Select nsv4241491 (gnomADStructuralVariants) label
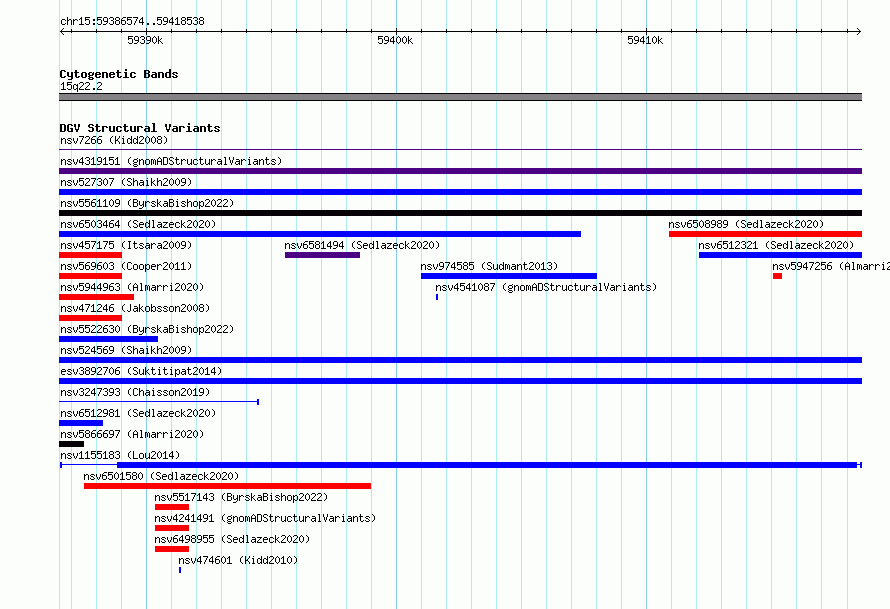Image resolution: width=890 pixels, height=609 pixels. [265, 518]
